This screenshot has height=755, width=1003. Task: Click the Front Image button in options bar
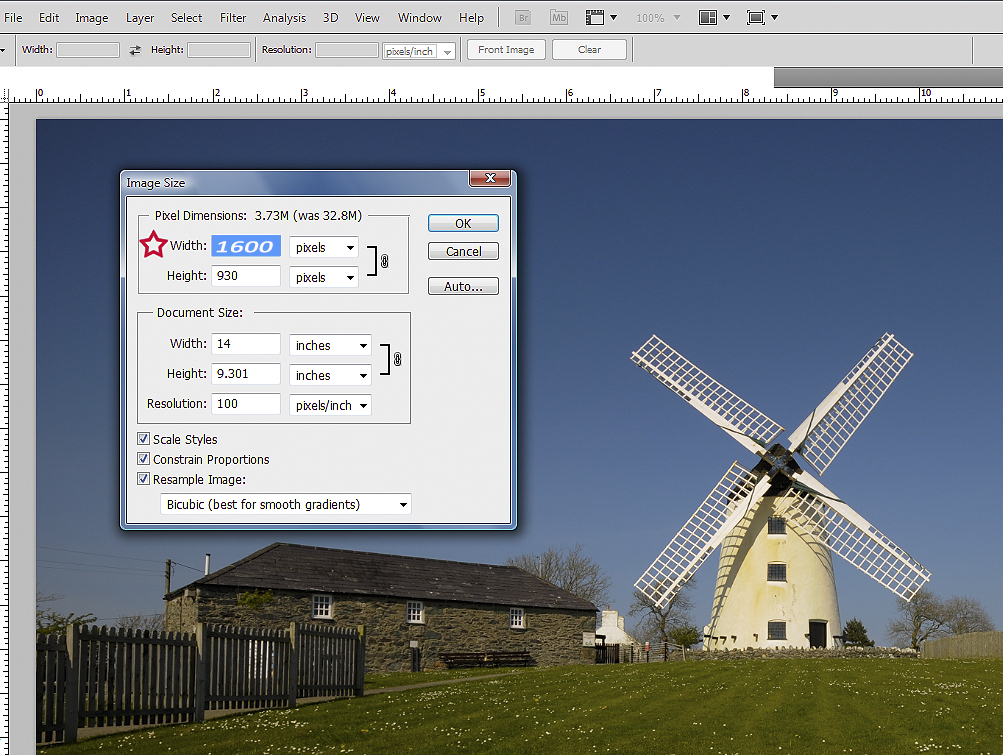coord(506,50)
